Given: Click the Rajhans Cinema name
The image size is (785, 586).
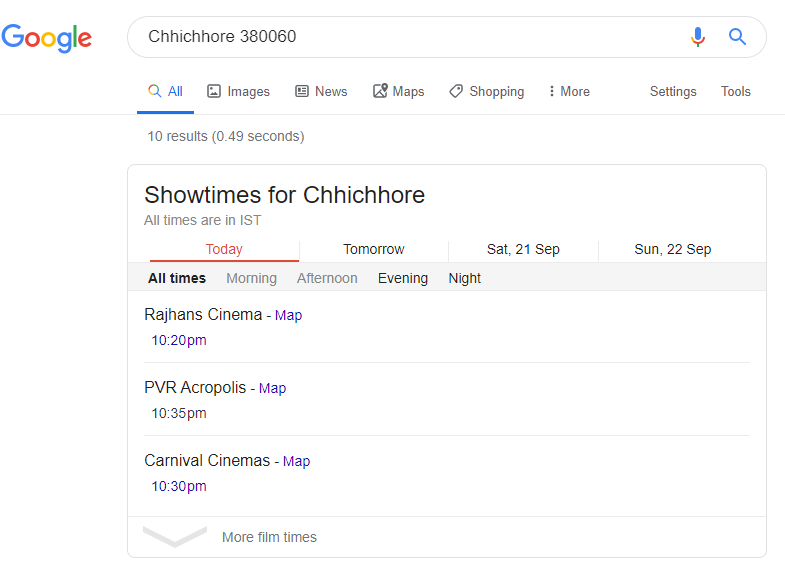Looking at the screenshot, I should 203,314.
